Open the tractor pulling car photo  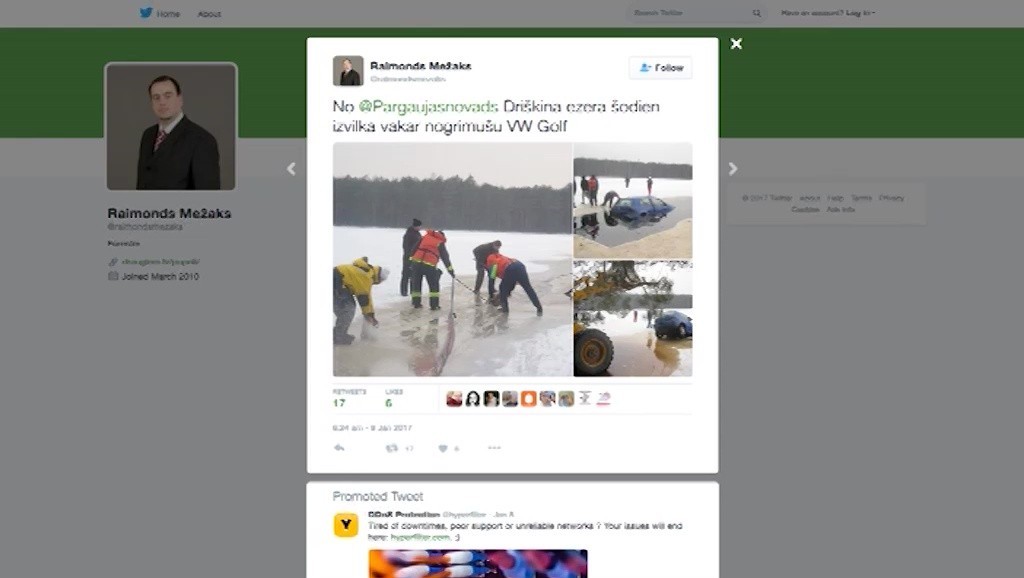633,318
